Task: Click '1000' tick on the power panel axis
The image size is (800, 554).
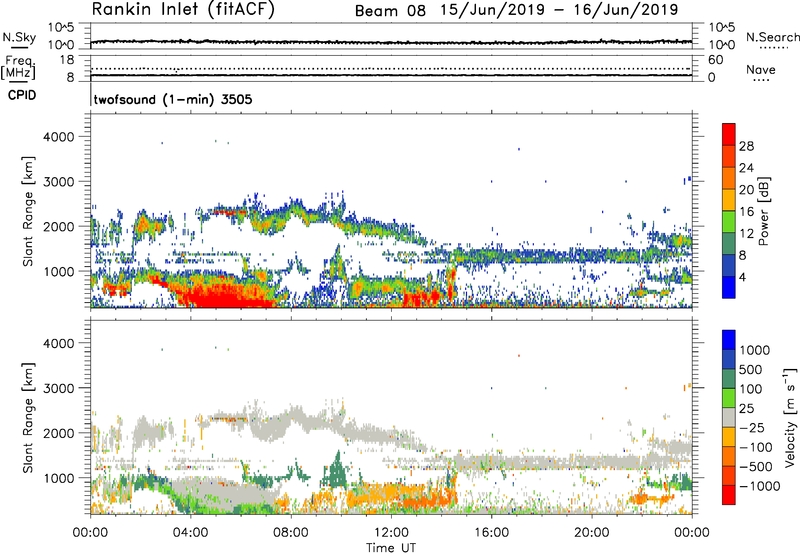Action: tap(58, 271)
